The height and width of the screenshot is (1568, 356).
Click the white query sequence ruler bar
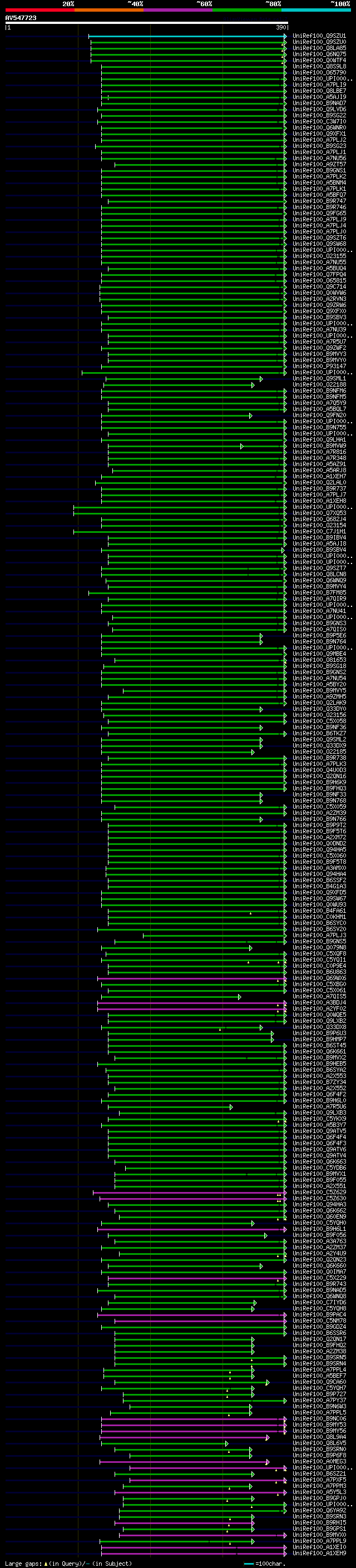click(x=147, y=23)
